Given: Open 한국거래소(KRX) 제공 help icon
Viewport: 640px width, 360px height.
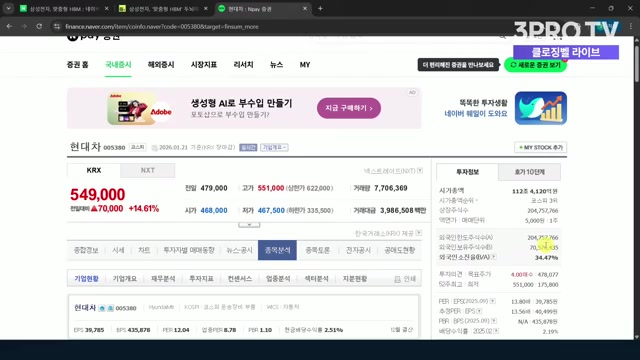Looking at the screenshot, I should click(419, 233).
